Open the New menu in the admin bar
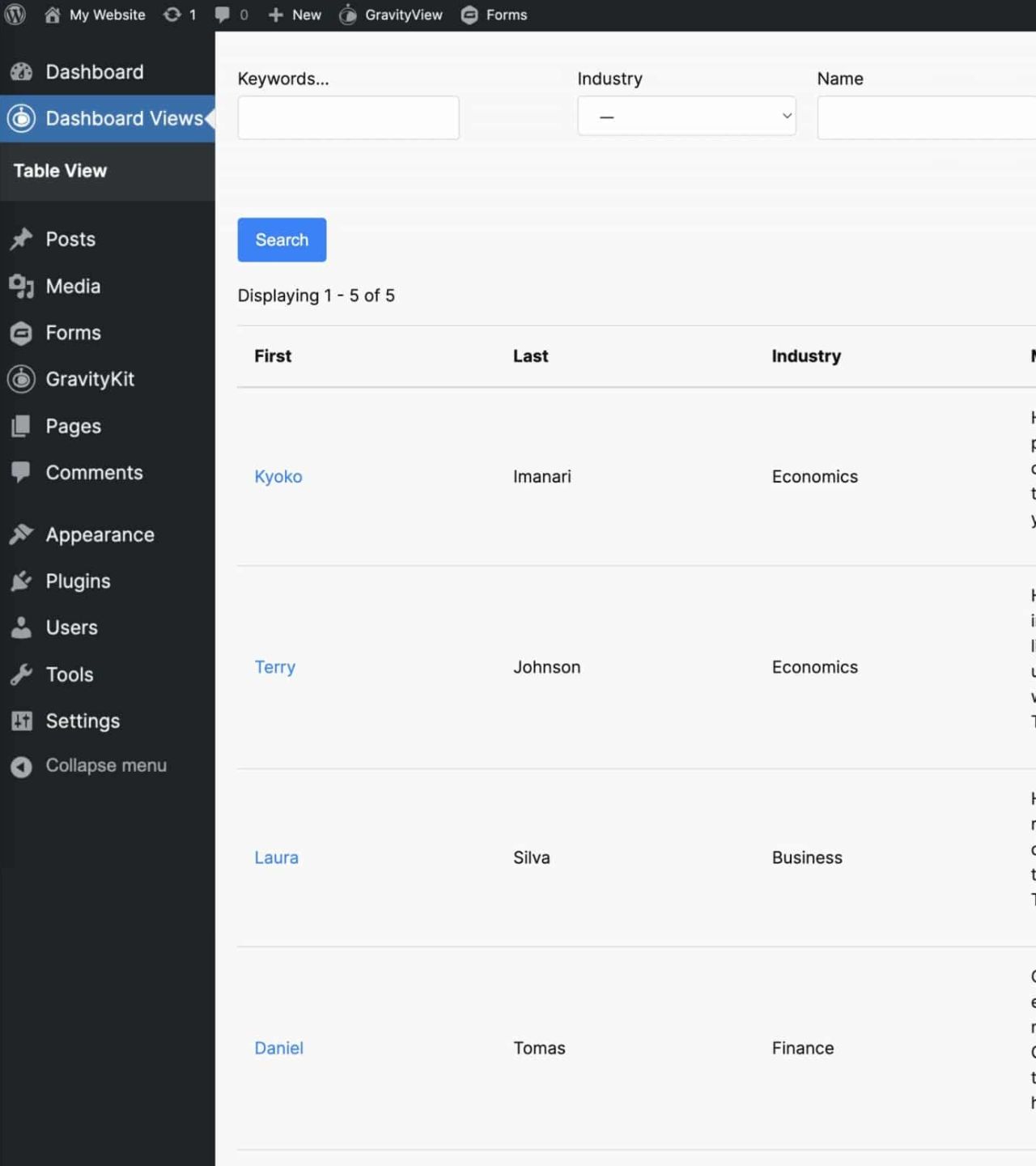This screenshot has height=1166, width=1036. coord(294,14)
